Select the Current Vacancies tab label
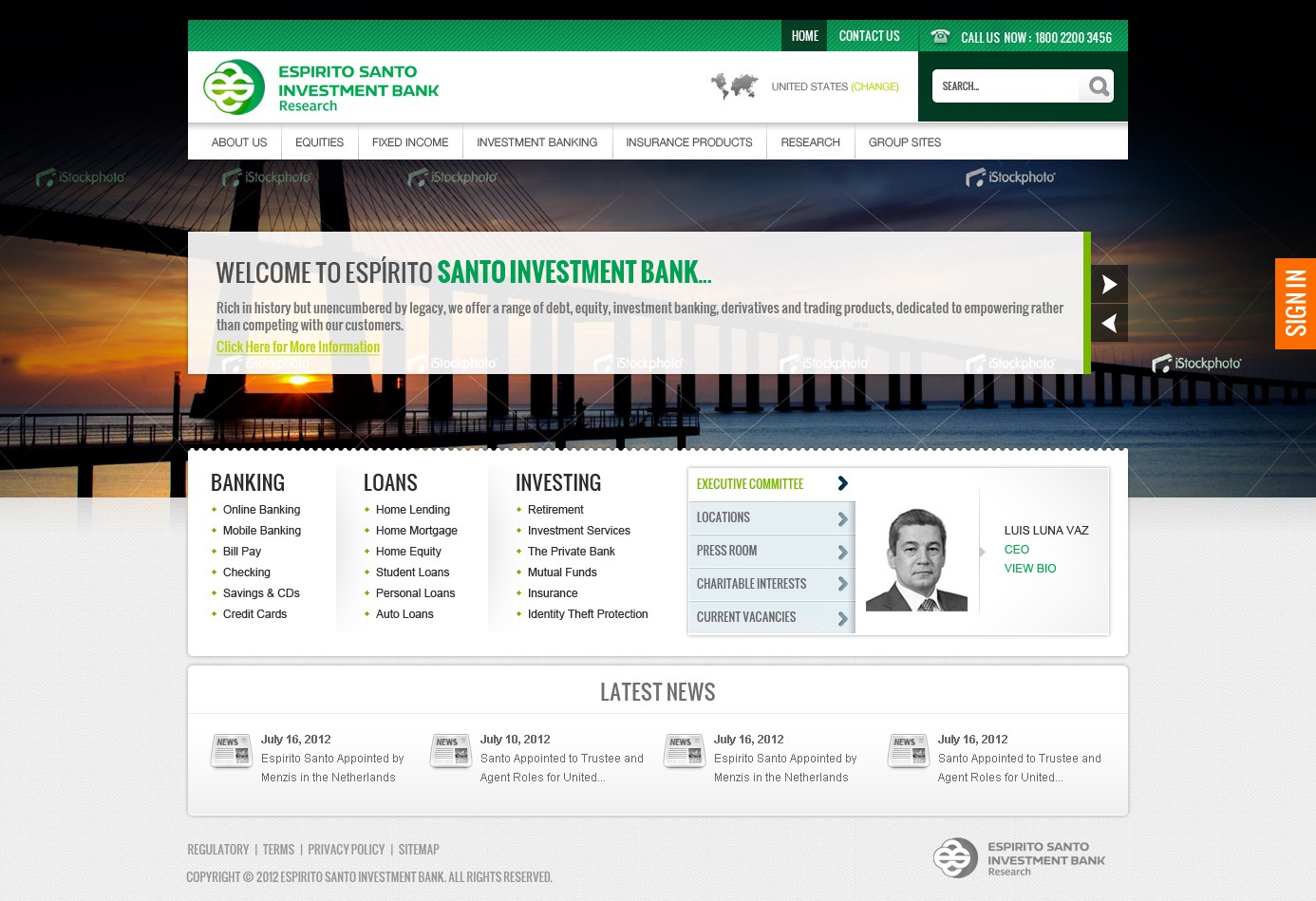This screenshot has height=901, width=1316. tap(746, 617)
